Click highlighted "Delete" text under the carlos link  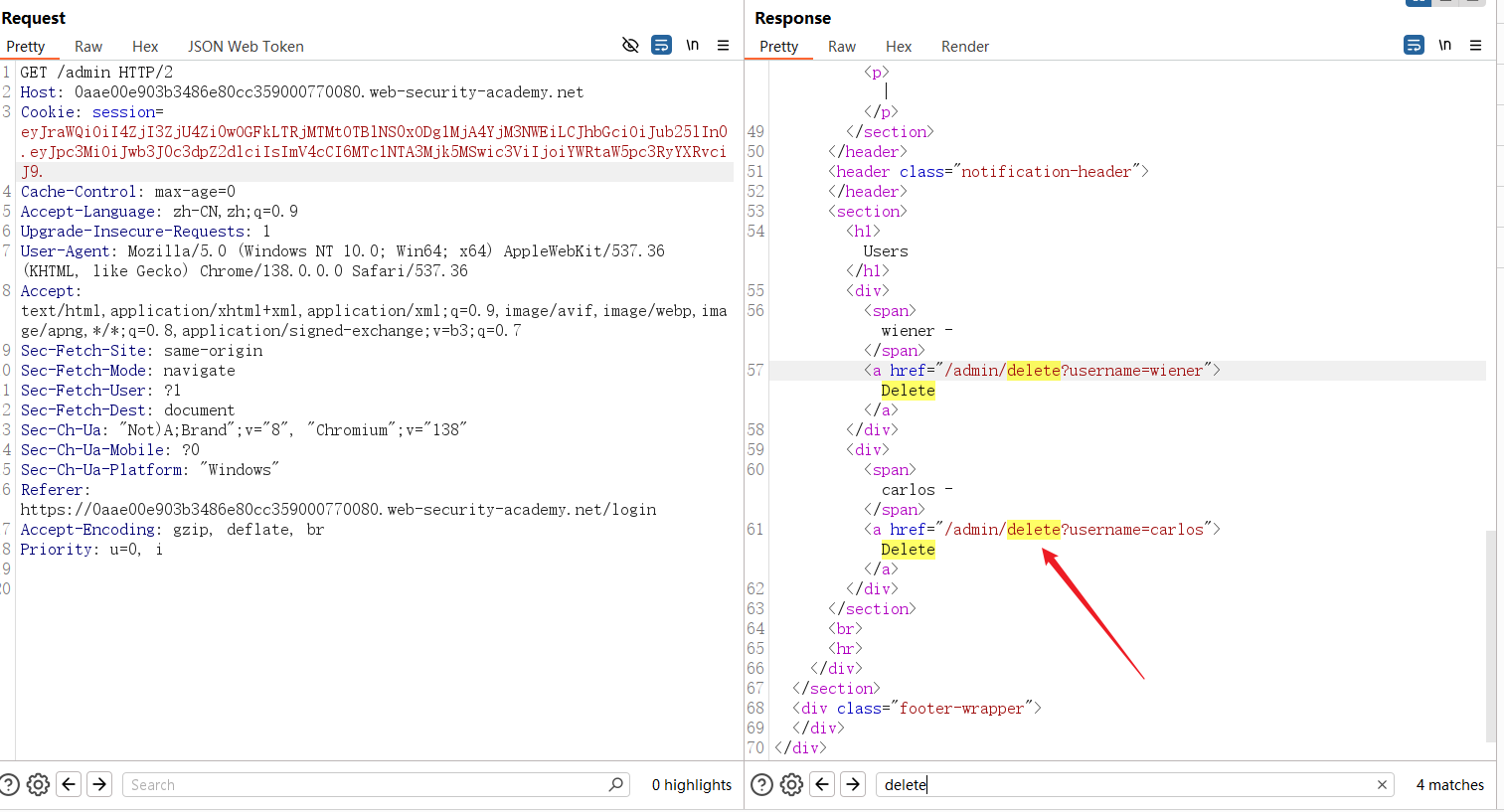(908, 550)
